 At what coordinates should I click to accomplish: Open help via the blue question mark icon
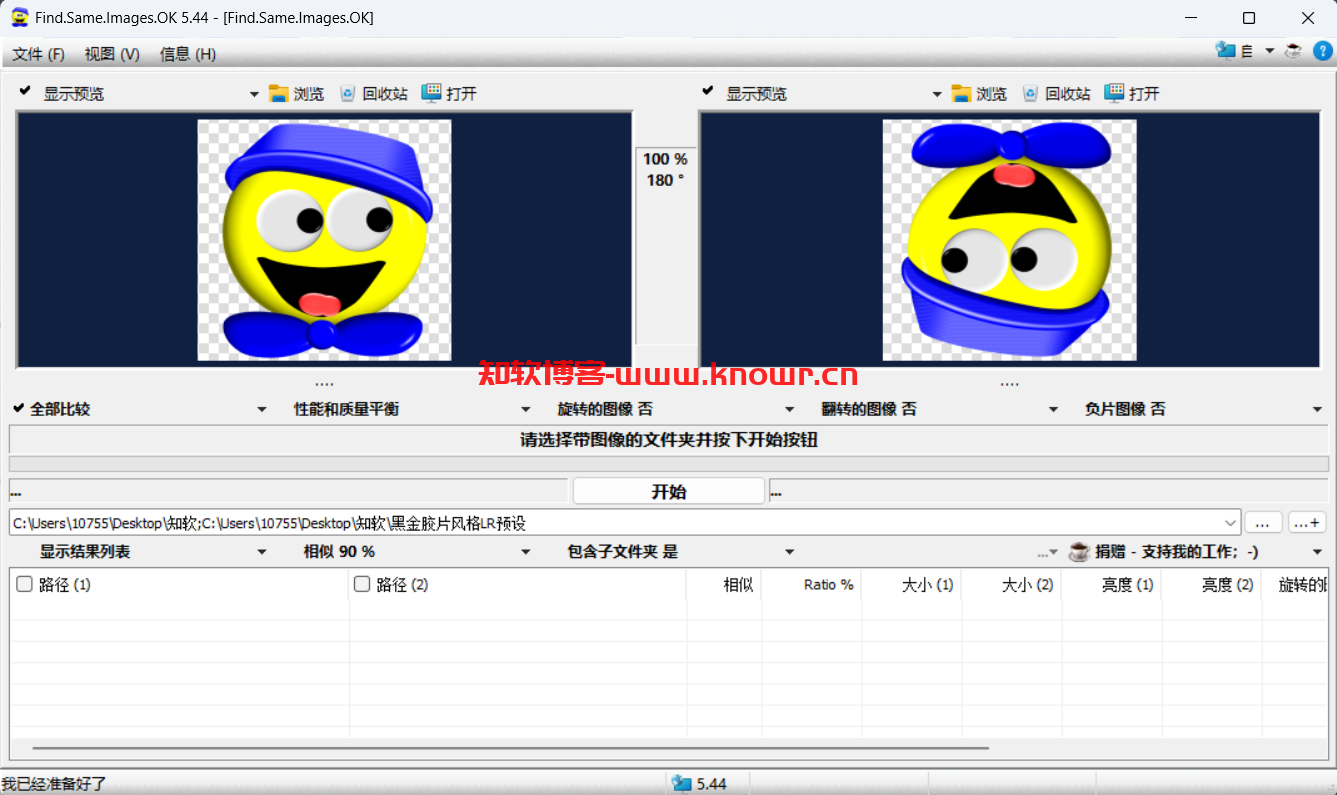1322,50
